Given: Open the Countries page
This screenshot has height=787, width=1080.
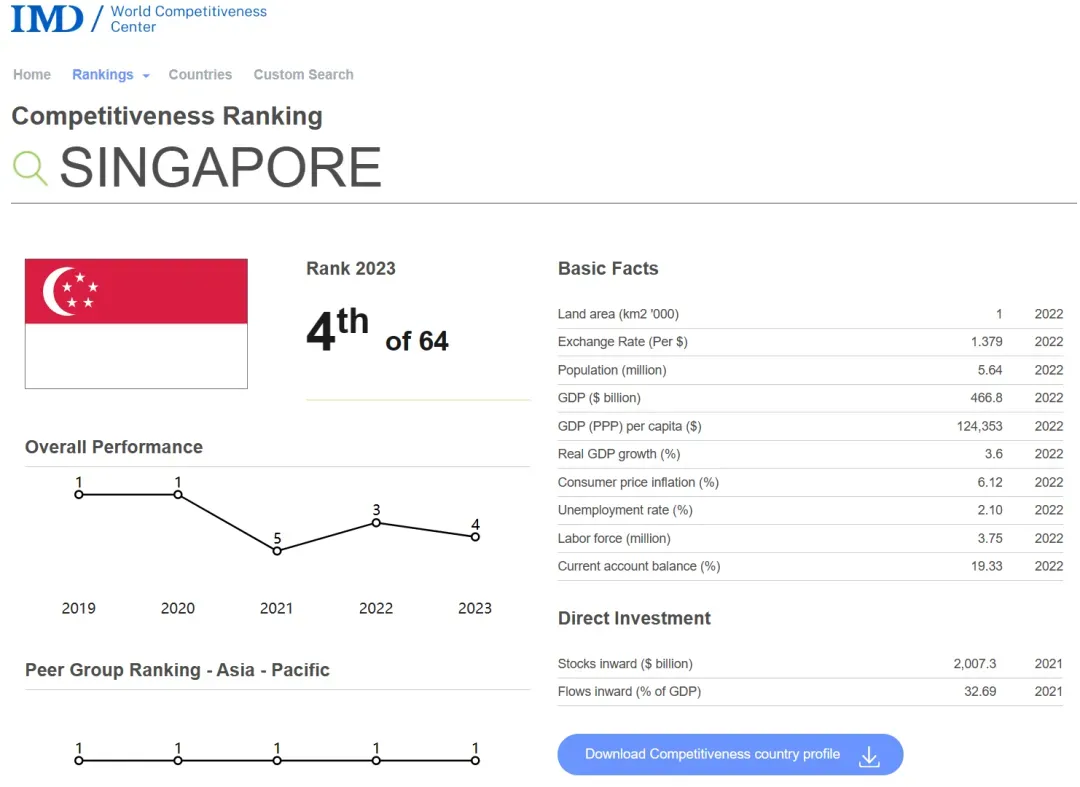Looking at the screenshot, I should coord(200,74).
